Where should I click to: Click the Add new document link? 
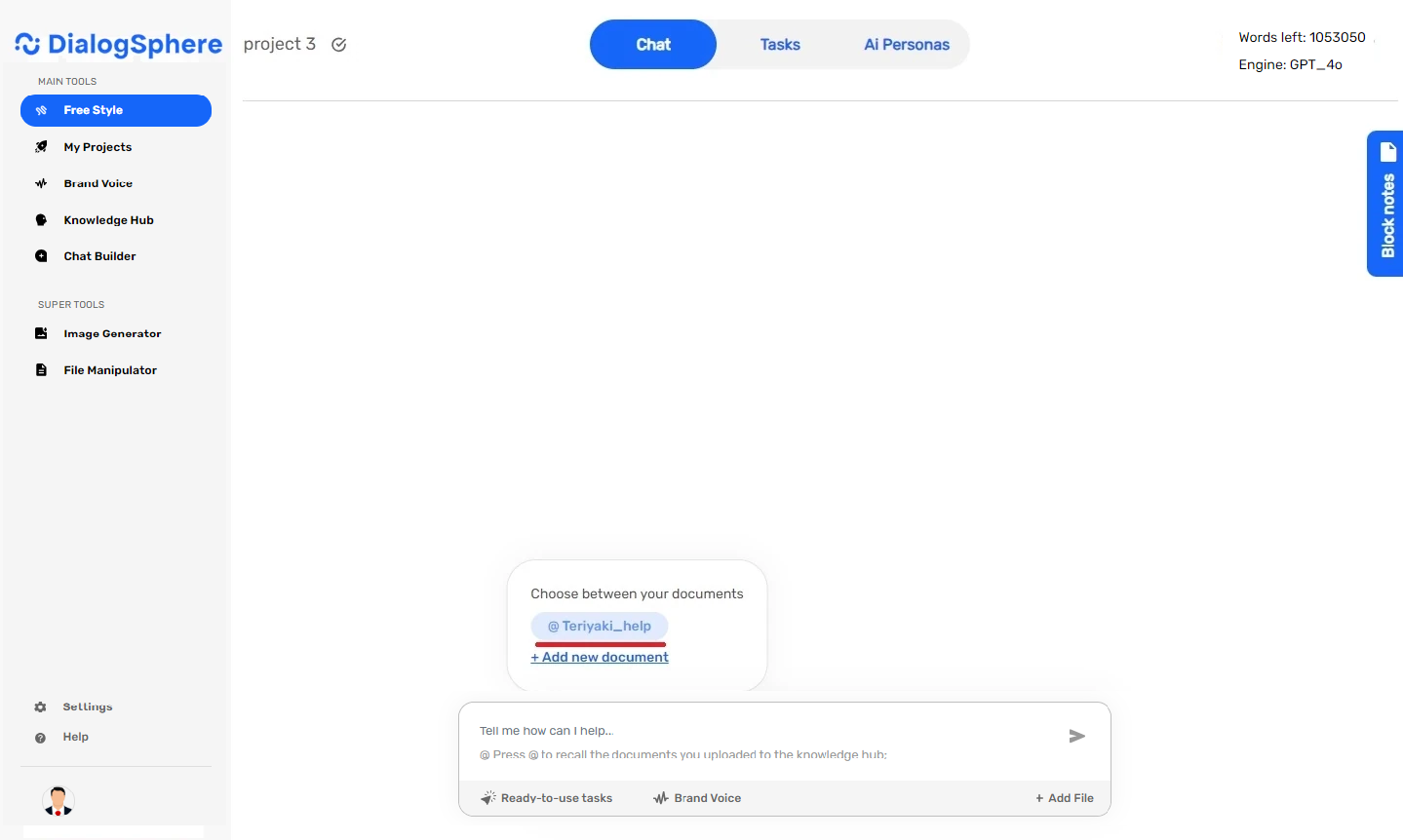click(x=600, y=657)
